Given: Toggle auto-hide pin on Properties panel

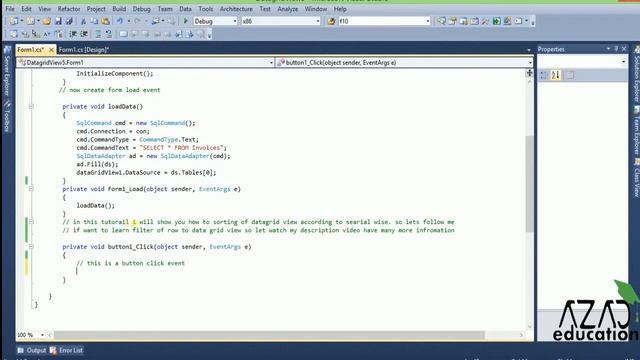Looking at the screenshot, I should (x=616, y=49).
